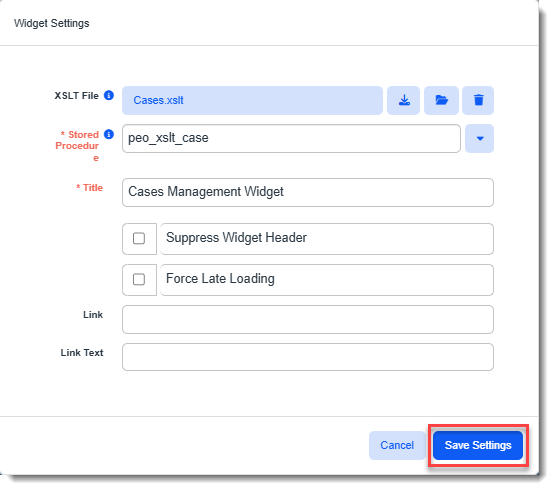Open the Stored Procedure dropdown arrow
The width and height of the screenshot is (554, 490).
coord(479,138)
